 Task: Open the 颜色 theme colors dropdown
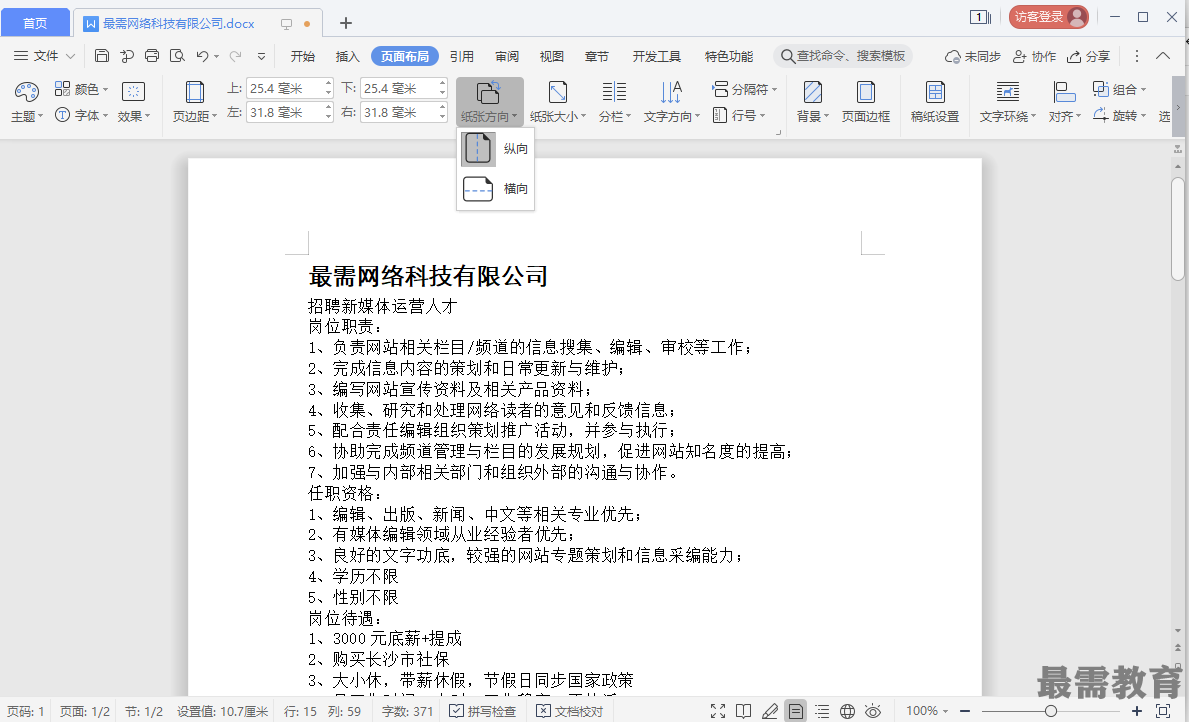81,89
